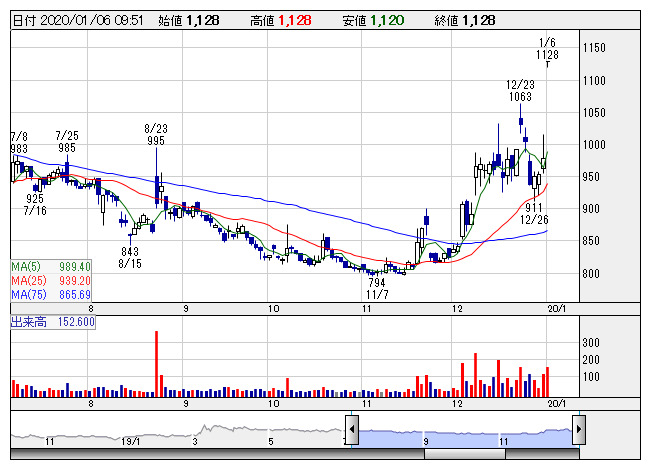
Task: Click the 始値 1,128 opening price
Action: (x=189, y=20)
